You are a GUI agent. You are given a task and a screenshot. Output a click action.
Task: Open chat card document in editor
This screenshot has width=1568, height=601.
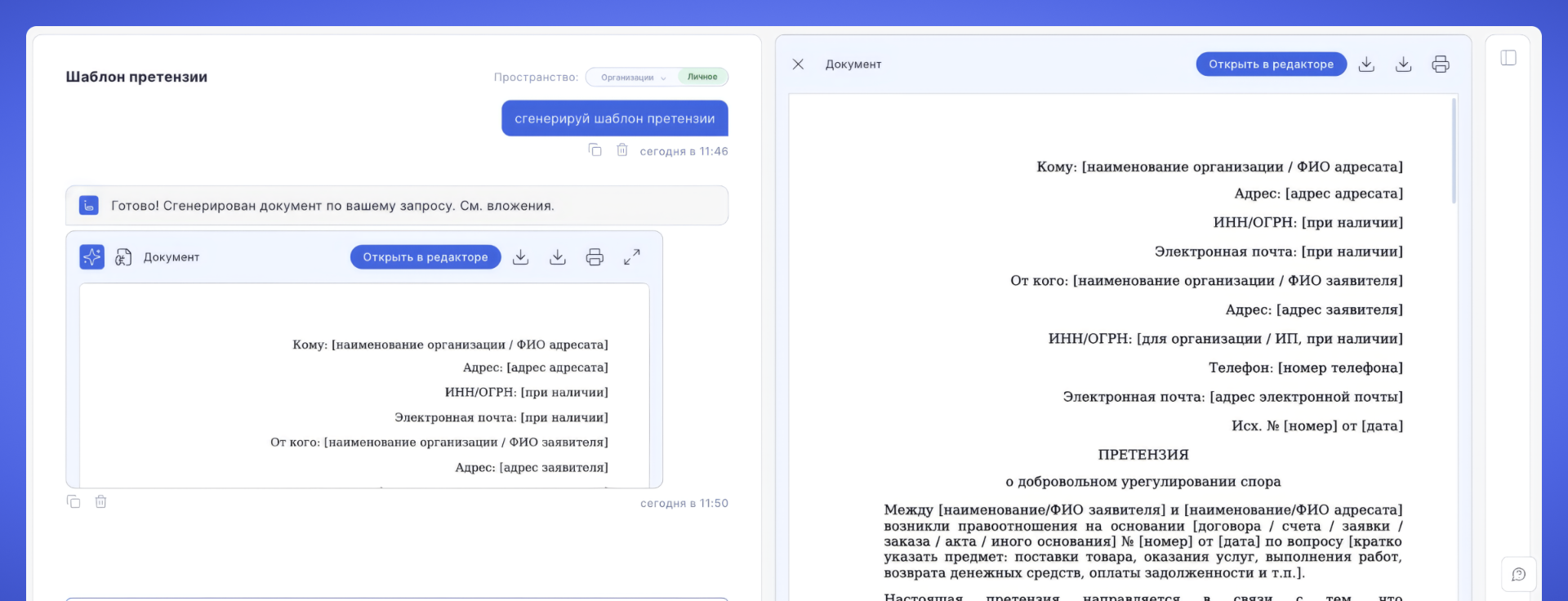[x=425, y=257]
